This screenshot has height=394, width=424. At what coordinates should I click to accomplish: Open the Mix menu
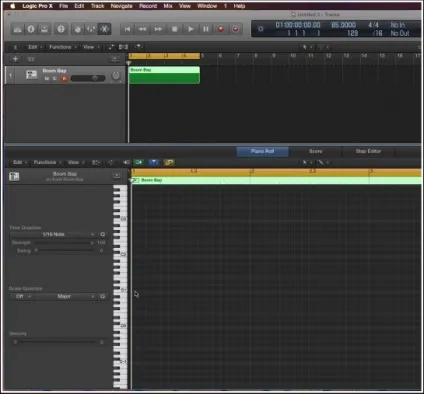[x=168, y=6]
